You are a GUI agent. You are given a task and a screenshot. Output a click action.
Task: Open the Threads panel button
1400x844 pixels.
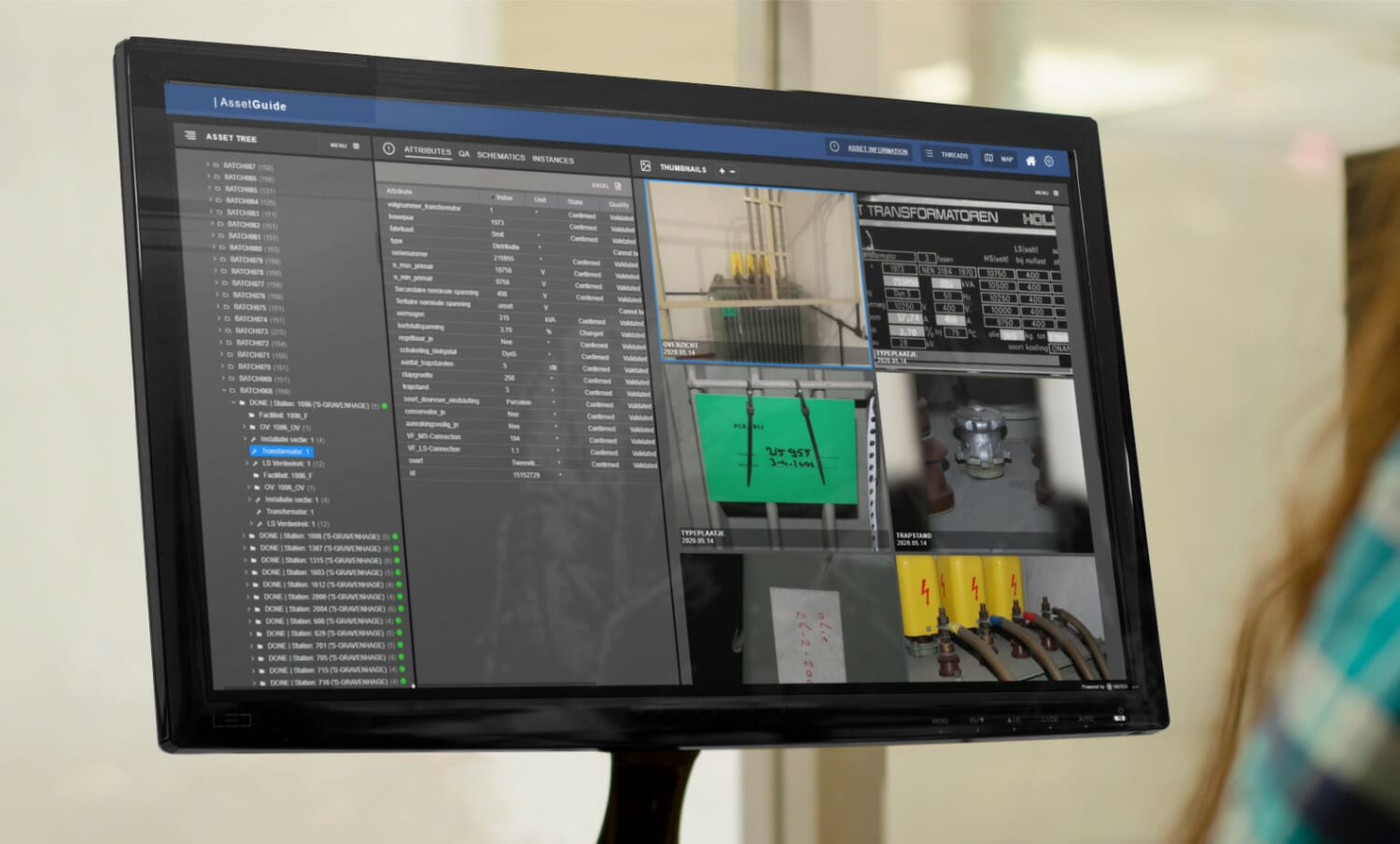point(946,154)
